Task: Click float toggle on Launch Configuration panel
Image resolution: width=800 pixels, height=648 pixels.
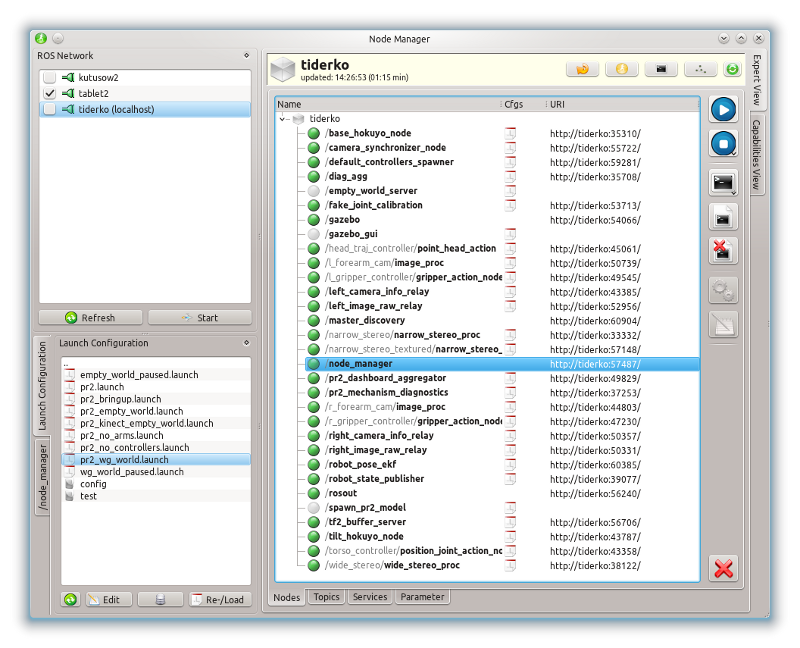Action: pyautogui.click(x=247, y=343)
